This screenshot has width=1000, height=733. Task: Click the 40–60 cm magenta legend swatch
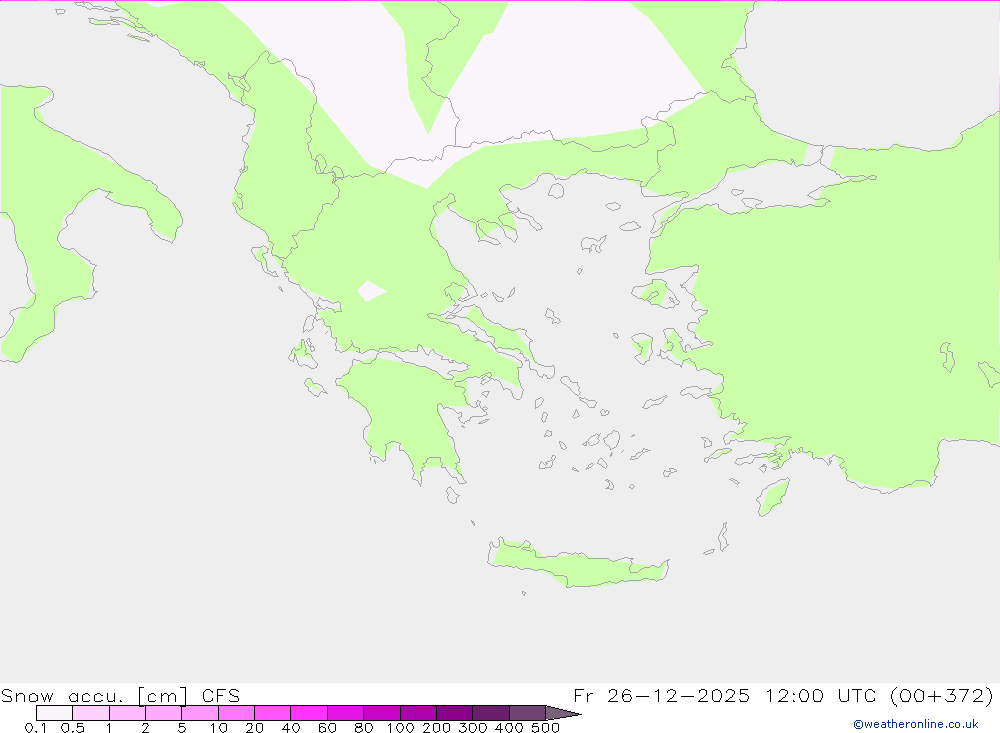(309, 713)
